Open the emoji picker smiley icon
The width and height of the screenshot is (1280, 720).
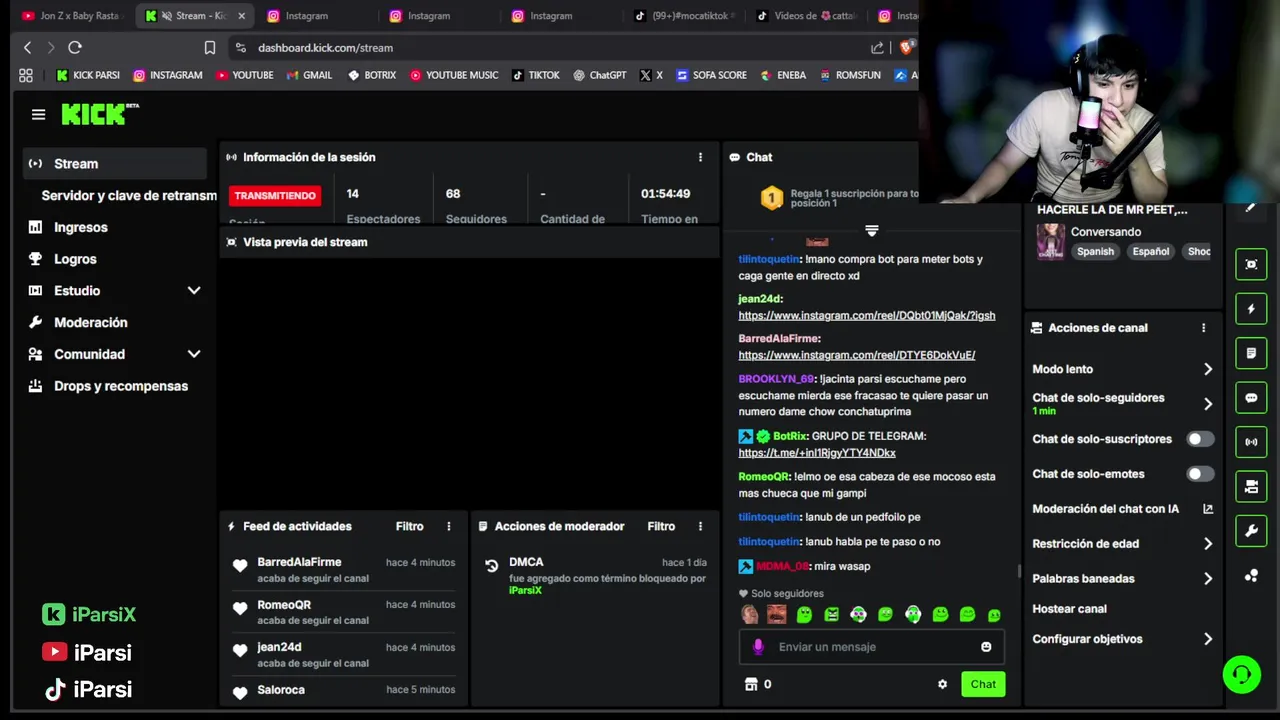(x=986, y=647)
